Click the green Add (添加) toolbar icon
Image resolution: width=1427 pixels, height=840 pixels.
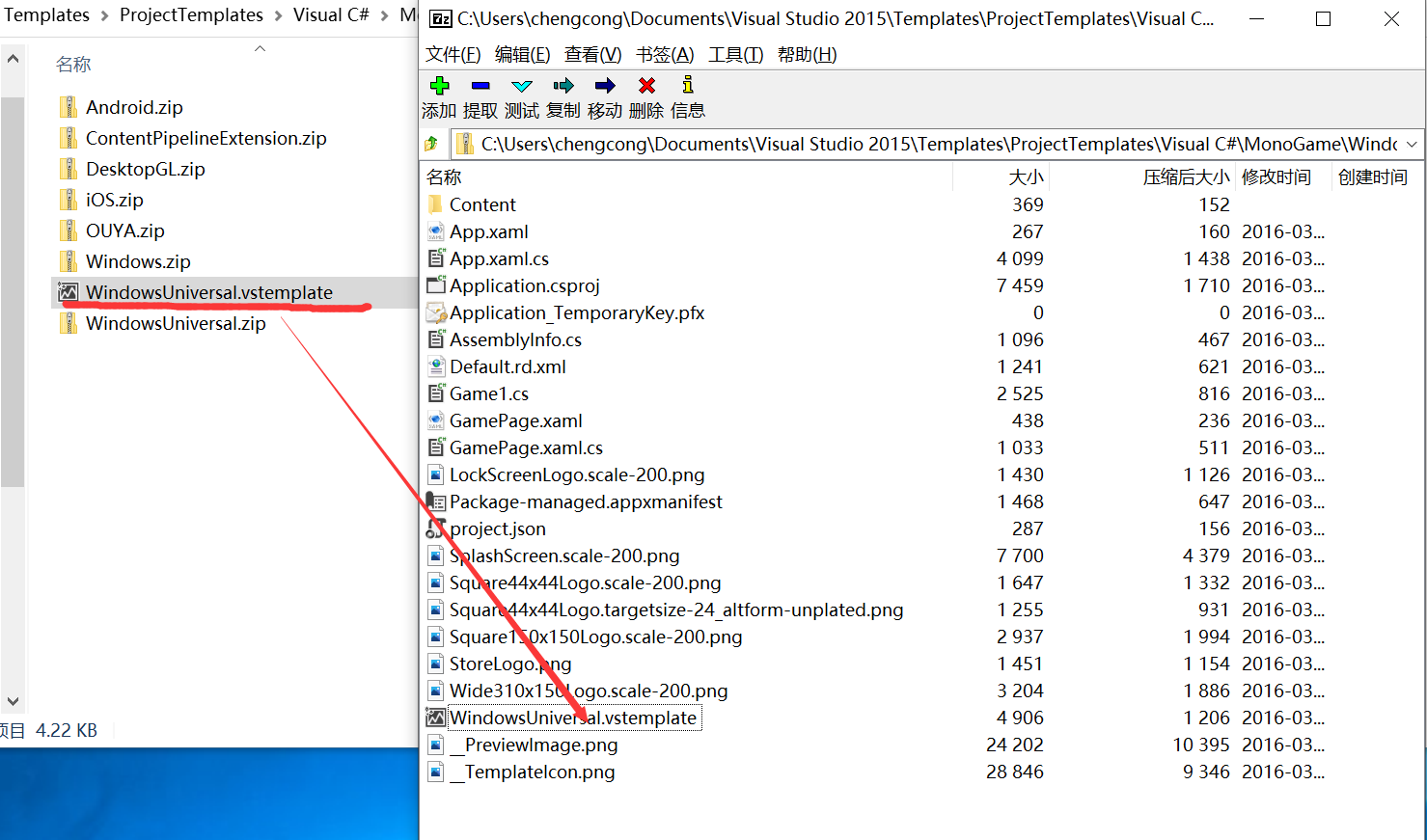(x=439, y=86)
